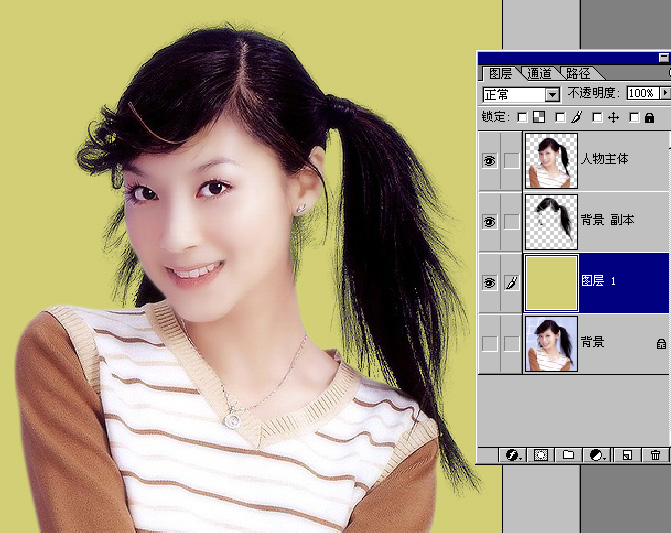Image resolution: width=671 pixels, height=533 pixels.
Task: Switch to the 图层 tab
Action: [x=500, y=74]
